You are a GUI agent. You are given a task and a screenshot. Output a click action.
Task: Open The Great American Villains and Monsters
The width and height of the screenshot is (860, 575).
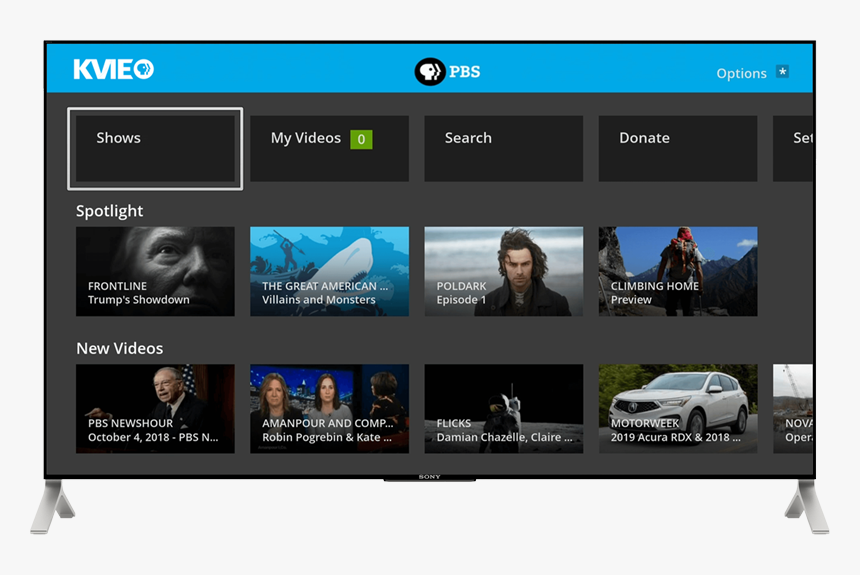[330, 272]
